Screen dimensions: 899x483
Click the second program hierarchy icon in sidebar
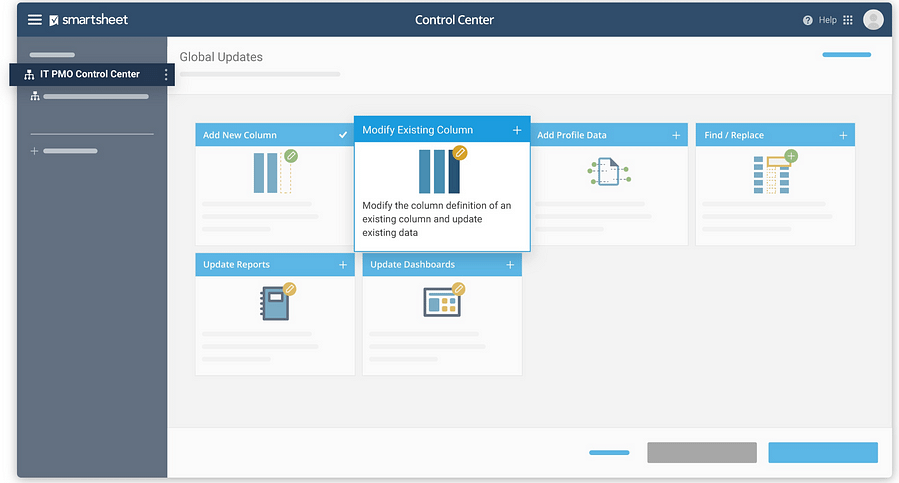35,96
